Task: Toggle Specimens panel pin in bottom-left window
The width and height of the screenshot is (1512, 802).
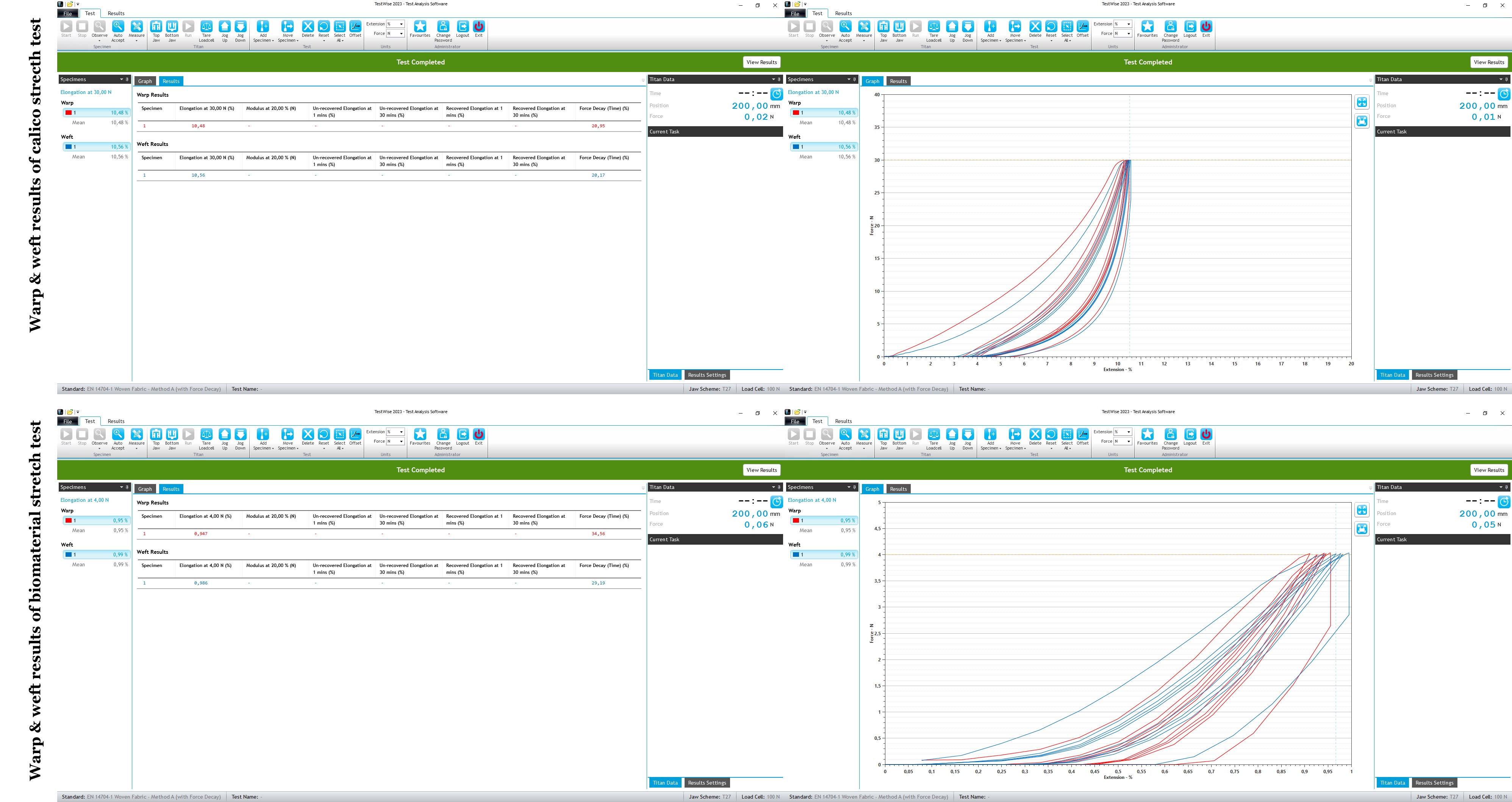Action: (x=127, y=487)
